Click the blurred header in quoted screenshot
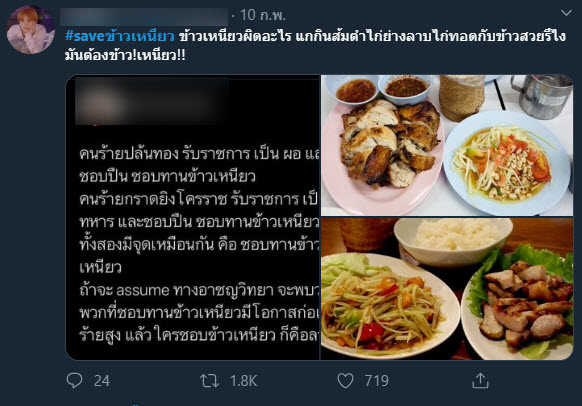 point(151,101)
